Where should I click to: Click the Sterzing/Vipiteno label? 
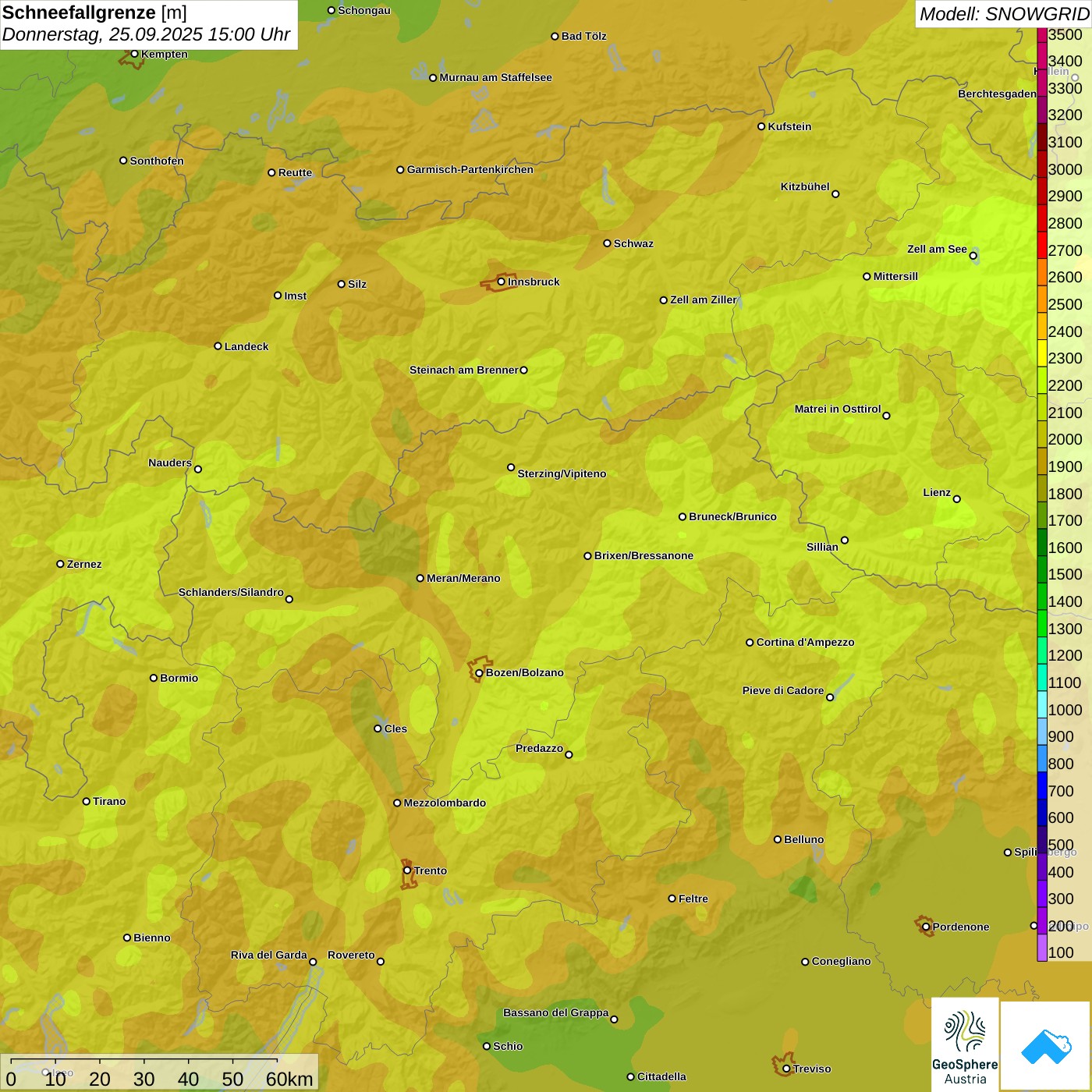(x=562, y=473)
